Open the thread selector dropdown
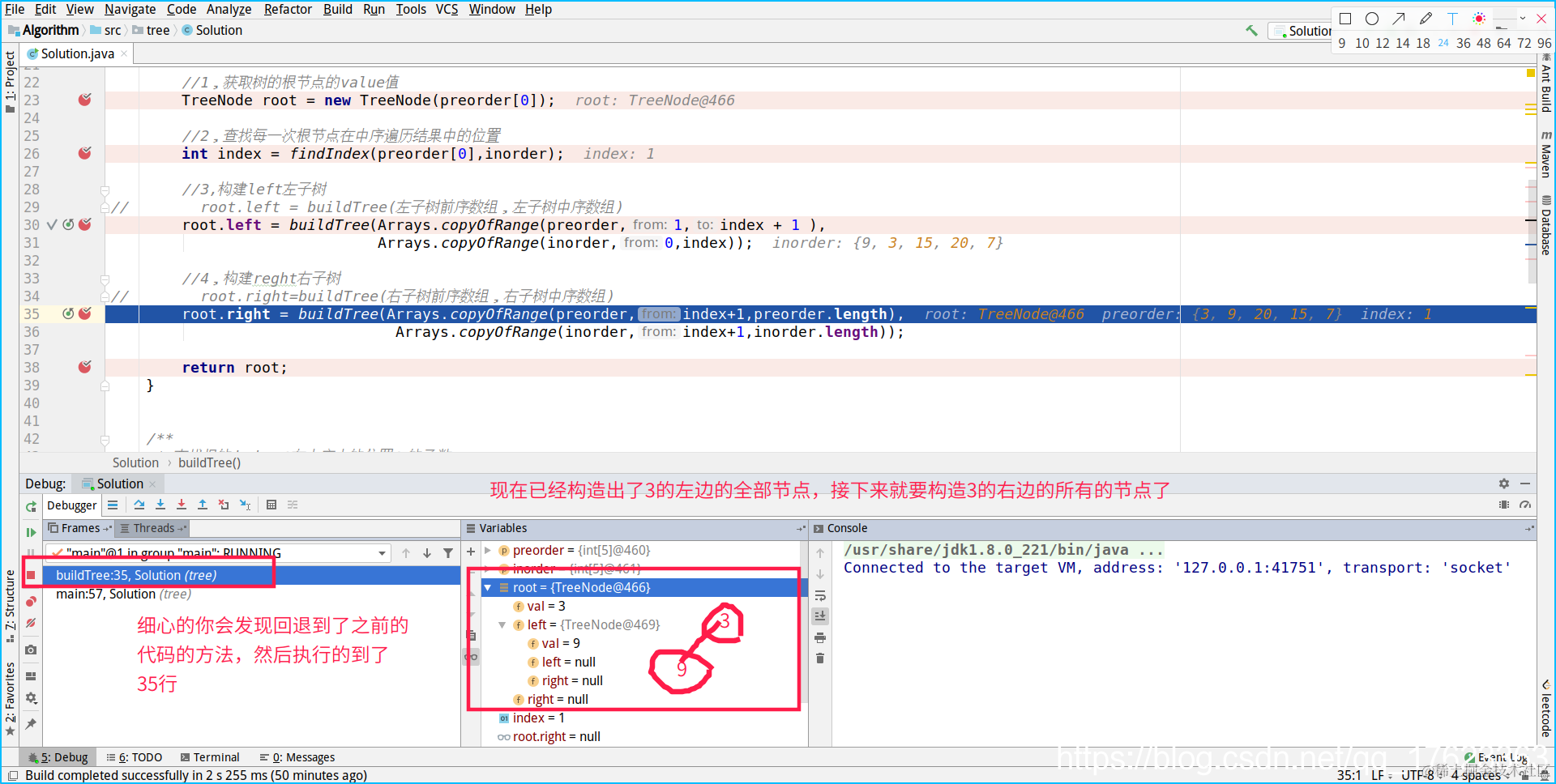 coord(382,553)
